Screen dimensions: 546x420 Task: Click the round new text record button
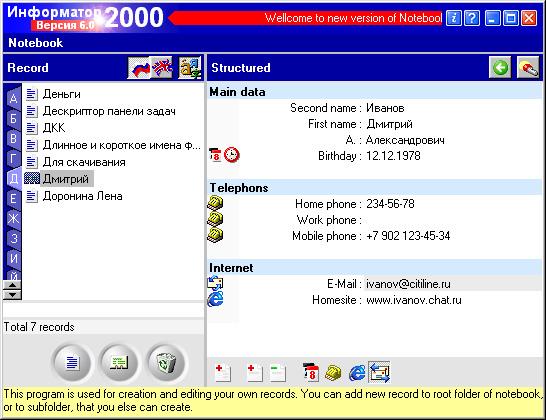click(x=72, y=363)
